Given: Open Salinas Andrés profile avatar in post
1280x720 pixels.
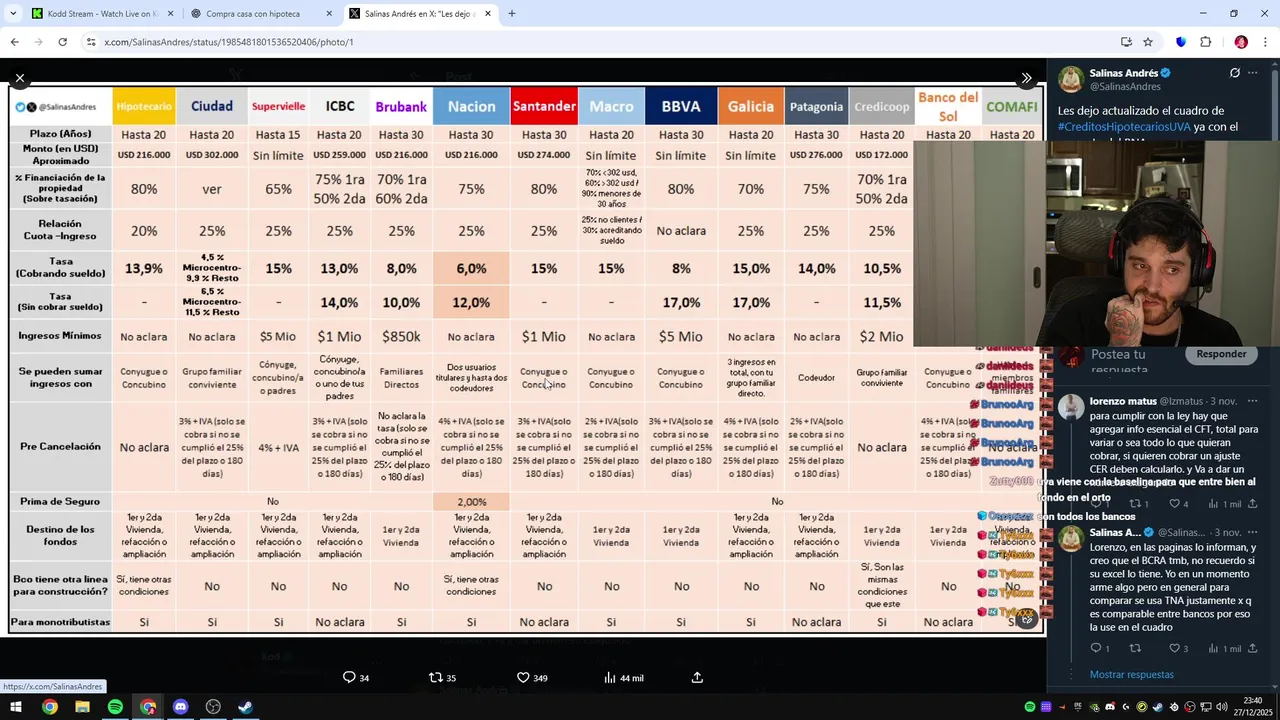Looking at the screenshot, I should pyautogui.click(x=1071, y=79).
